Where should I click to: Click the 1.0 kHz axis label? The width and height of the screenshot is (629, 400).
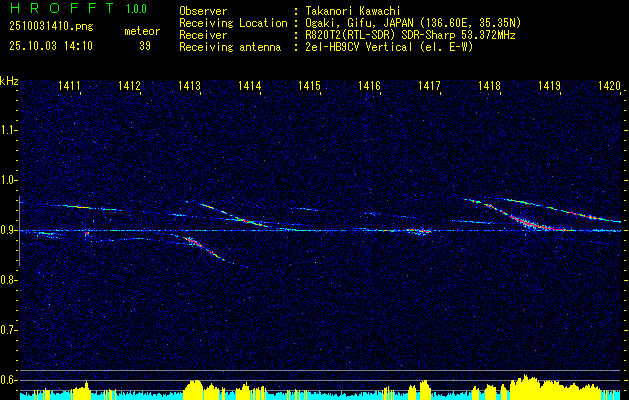pos(9,181)
